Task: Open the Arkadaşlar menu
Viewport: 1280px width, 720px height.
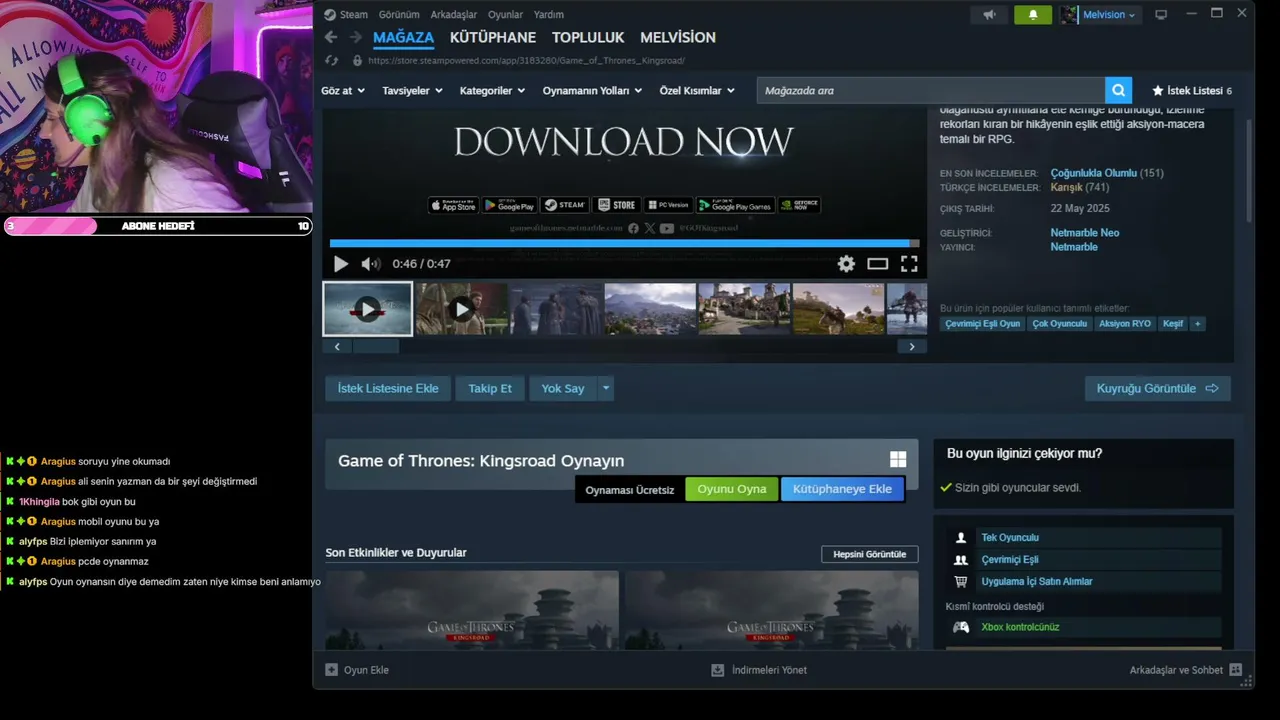Action: pyautogui.click(x=454, y=15)
